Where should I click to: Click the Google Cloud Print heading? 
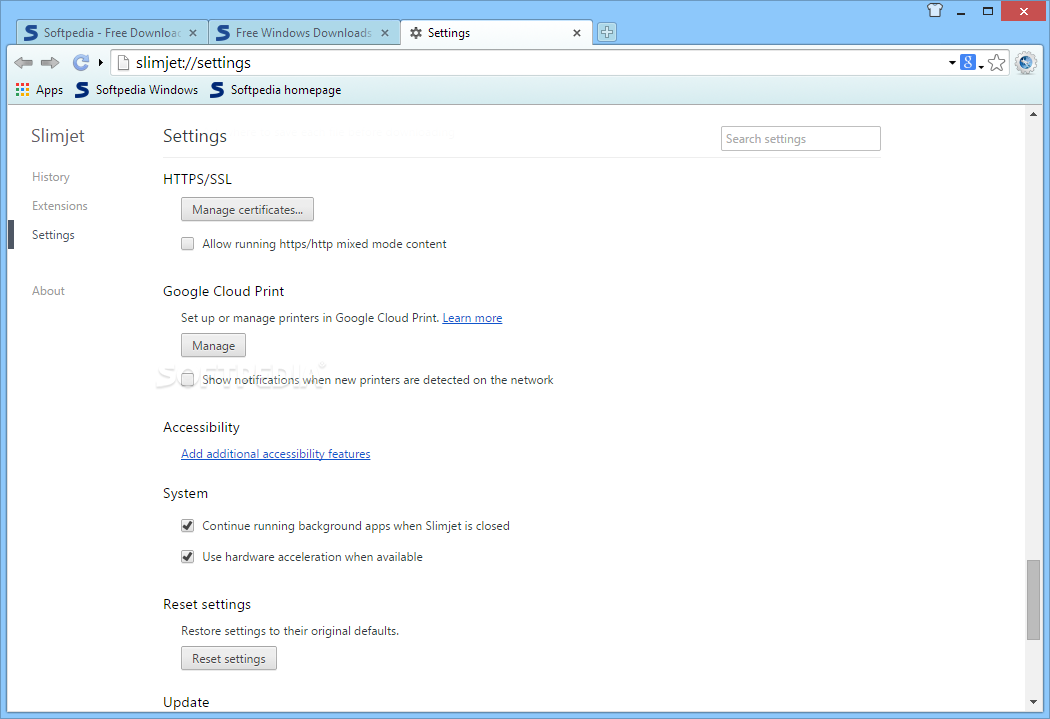coord(224,291)
